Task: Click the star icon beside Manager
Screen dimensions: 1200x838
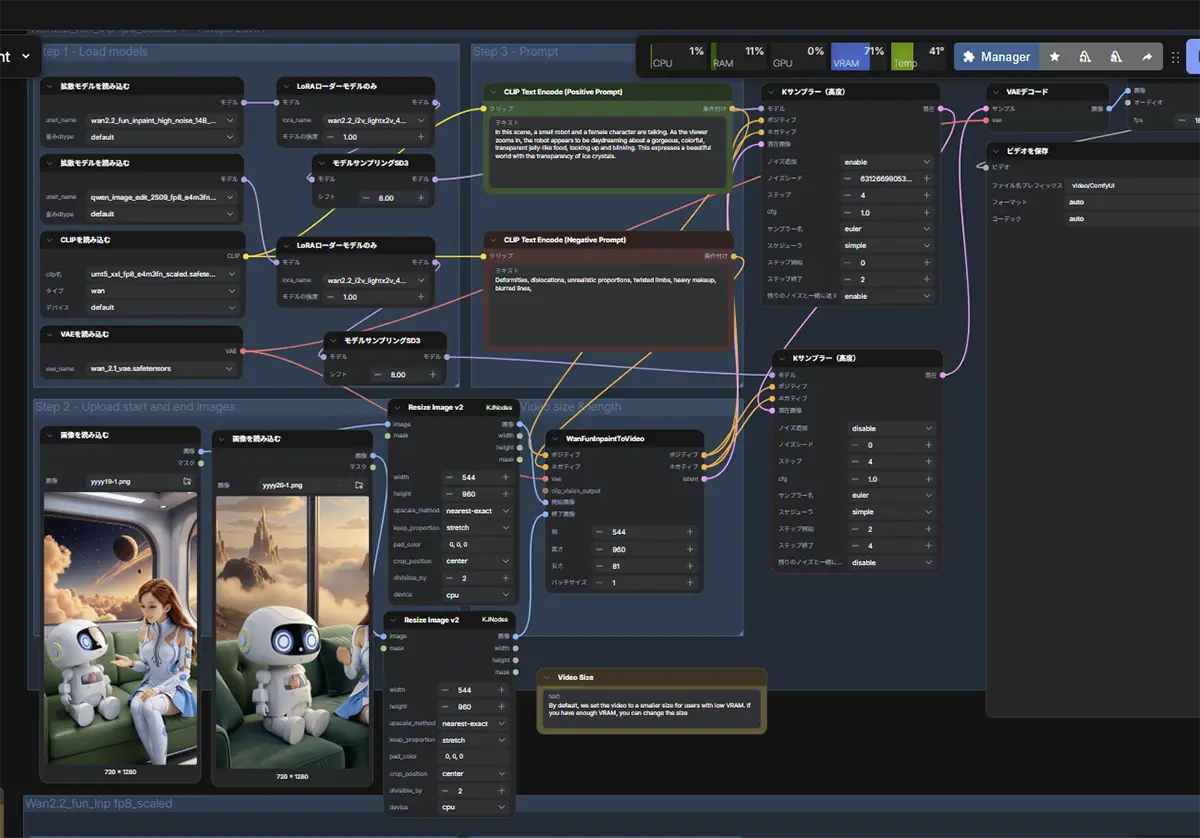Action: (1054, 57)
